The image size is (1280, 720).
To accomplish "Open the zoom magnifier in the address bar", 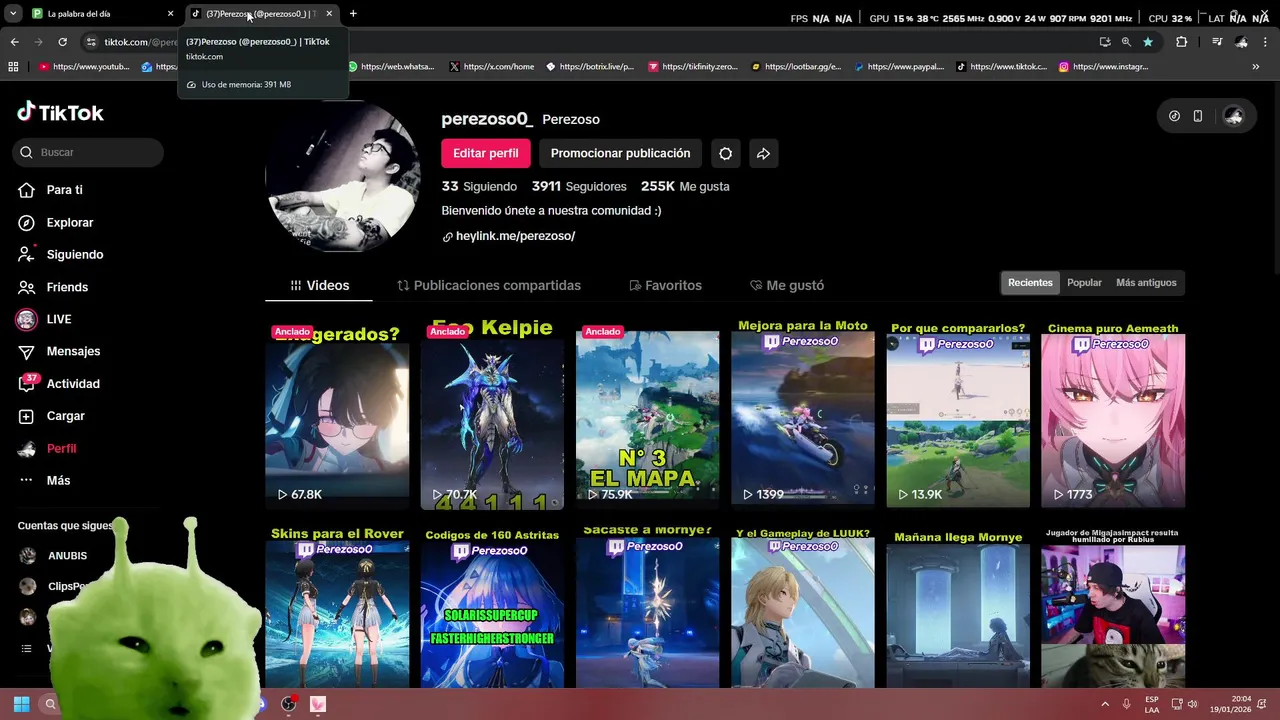I will (x=1126, y=42).
